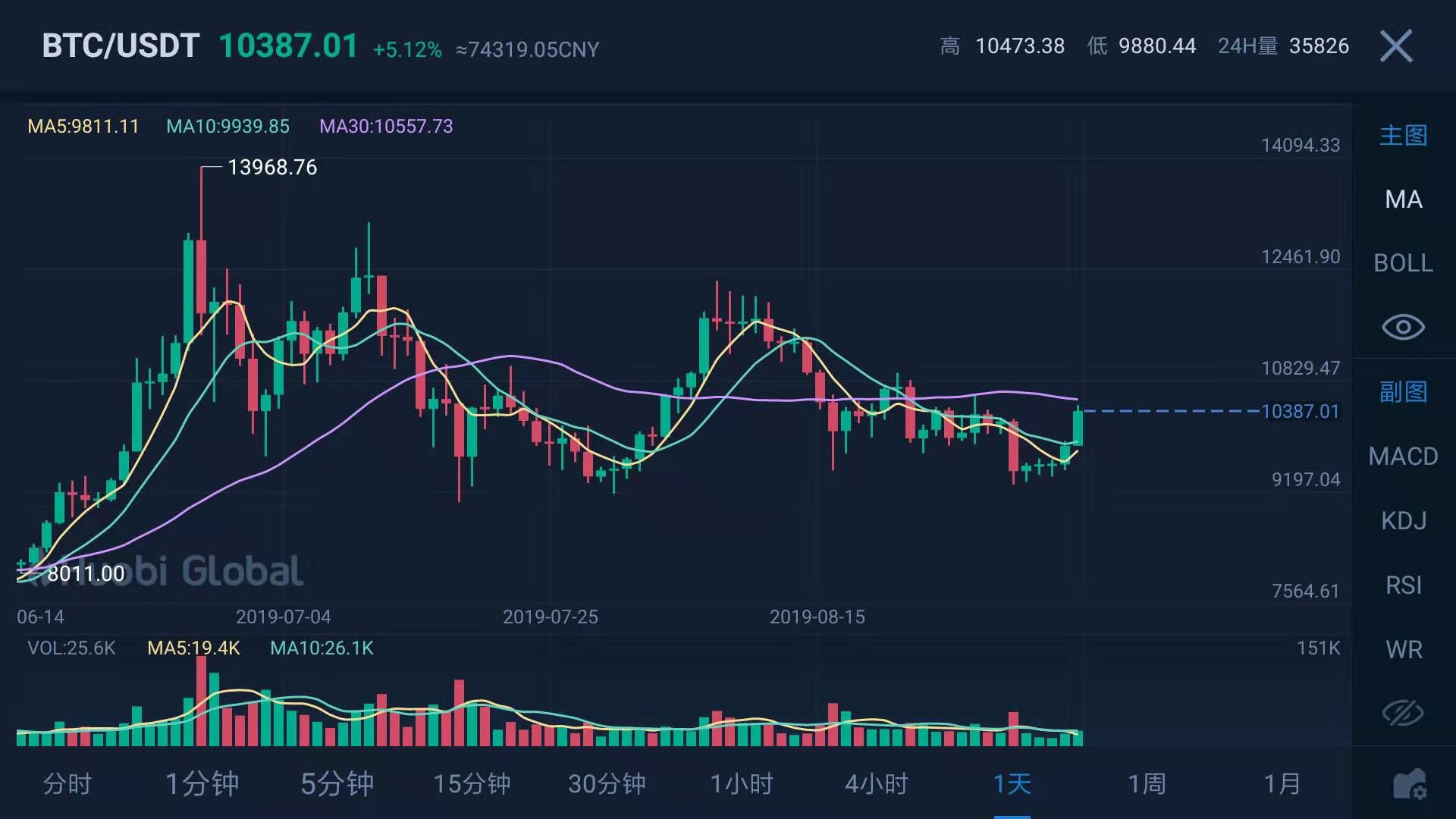Toggle sub-chart indicator hidden eye icon
1456x819 pixels.
tap(1403, 713)
